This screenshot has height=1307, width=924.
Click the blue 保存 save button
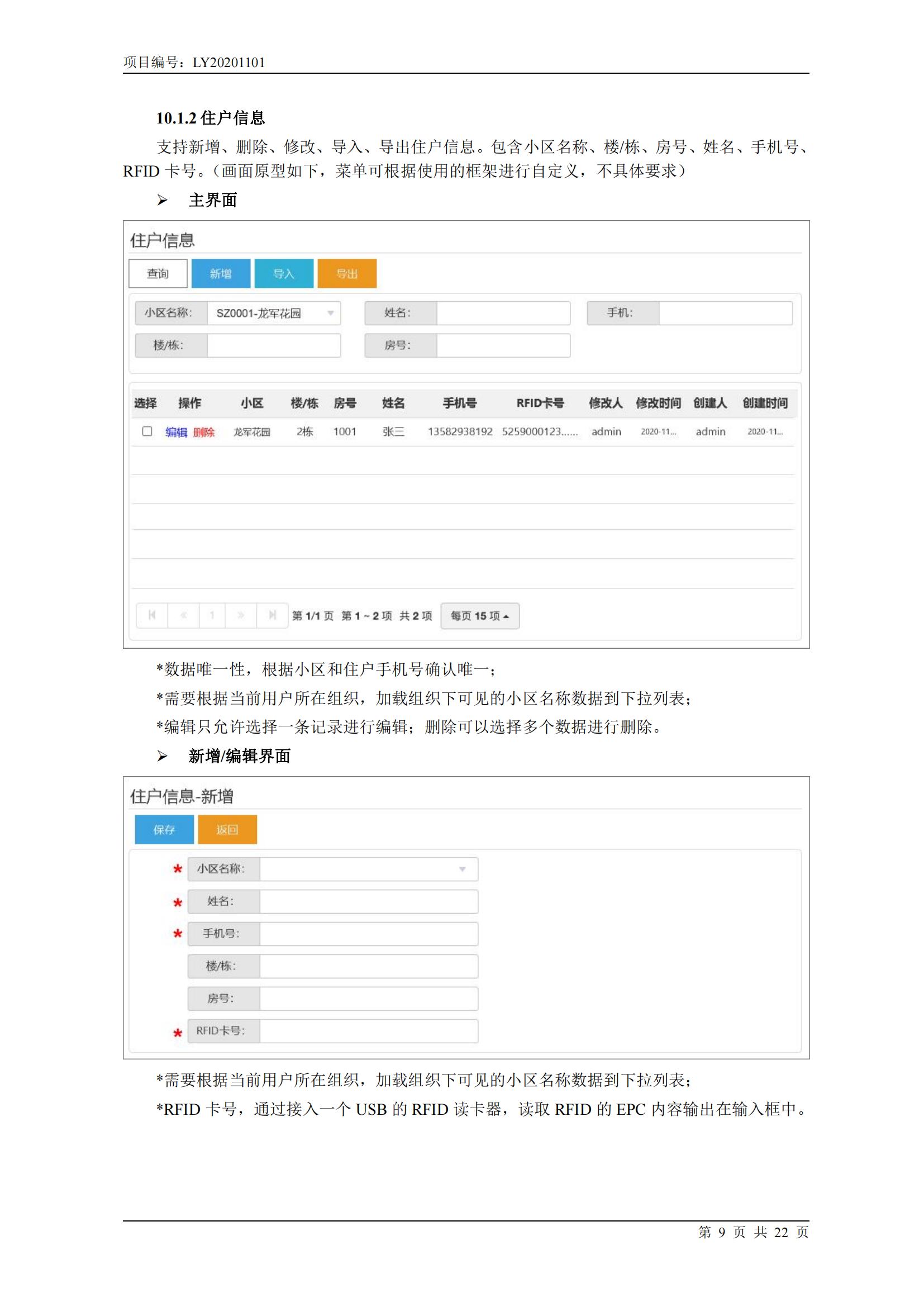click(x=164, y=829)
